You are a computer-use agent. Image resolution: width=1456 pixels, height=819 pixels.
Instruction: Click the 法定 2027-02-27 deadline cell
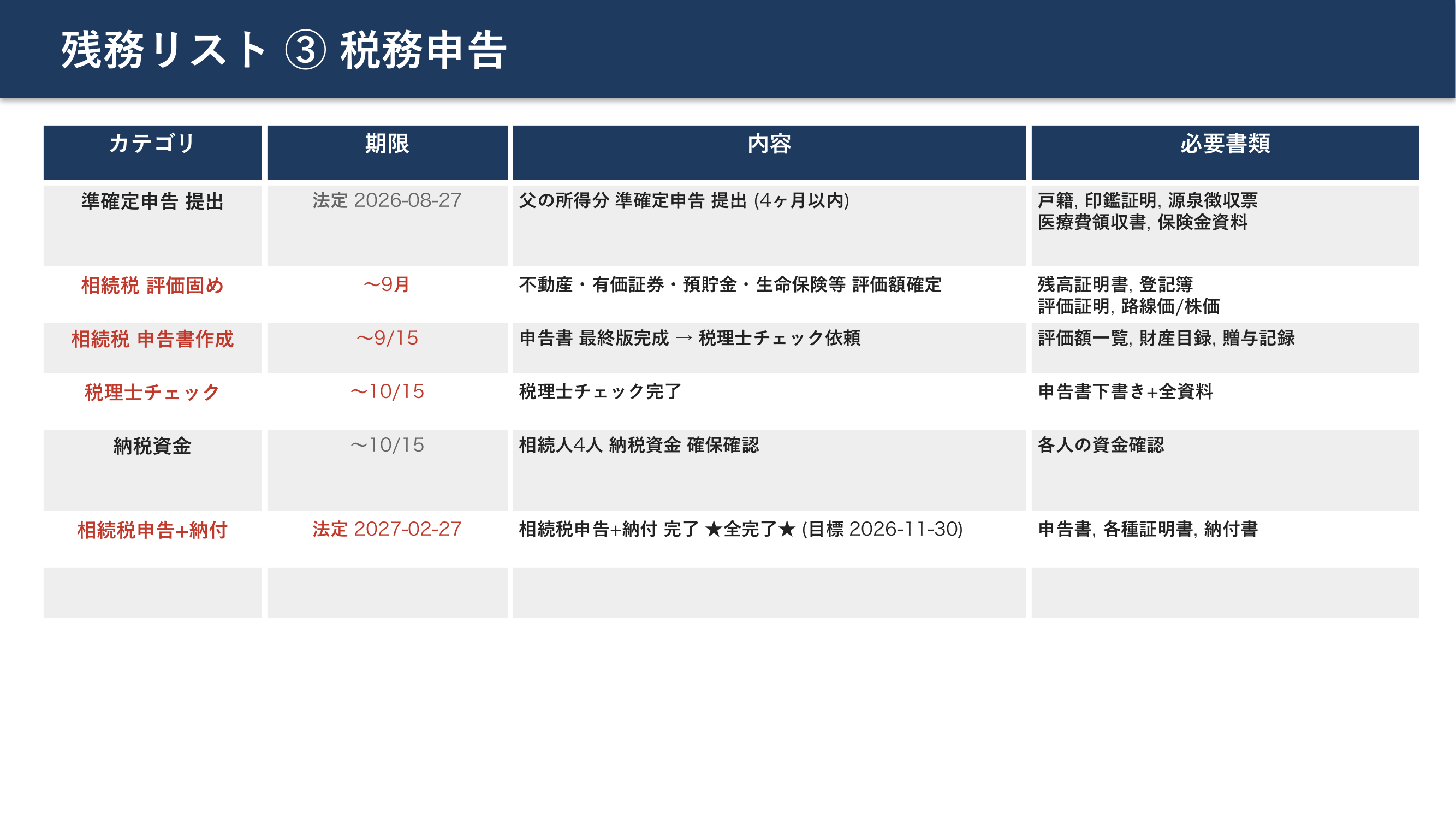387,529
